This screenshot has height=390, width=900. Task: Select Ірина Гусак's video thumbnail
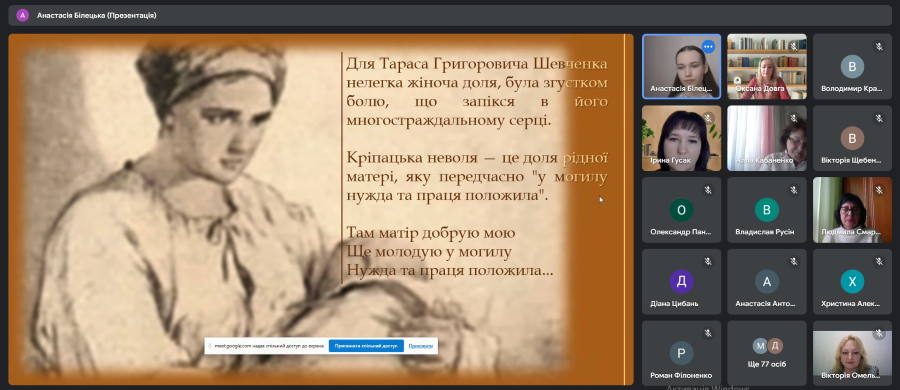(x=681, y=138)
